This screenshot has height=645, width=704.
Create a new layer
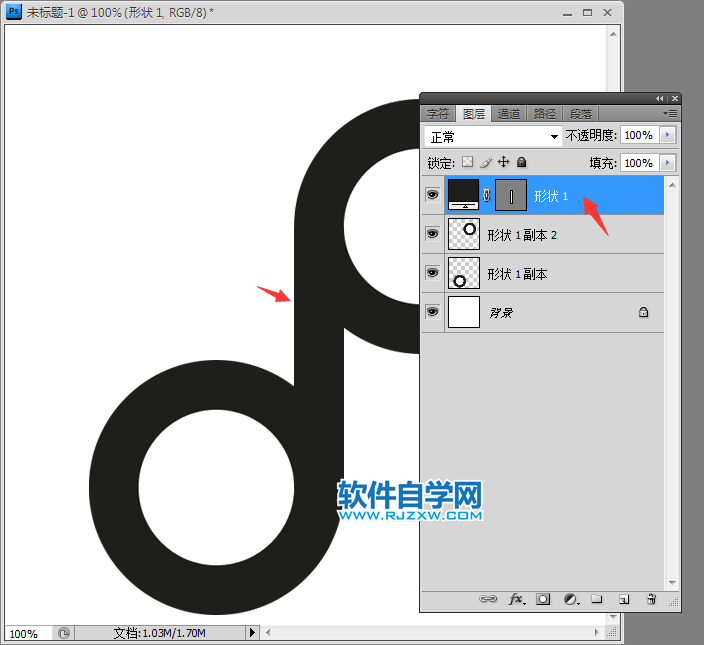624,599
